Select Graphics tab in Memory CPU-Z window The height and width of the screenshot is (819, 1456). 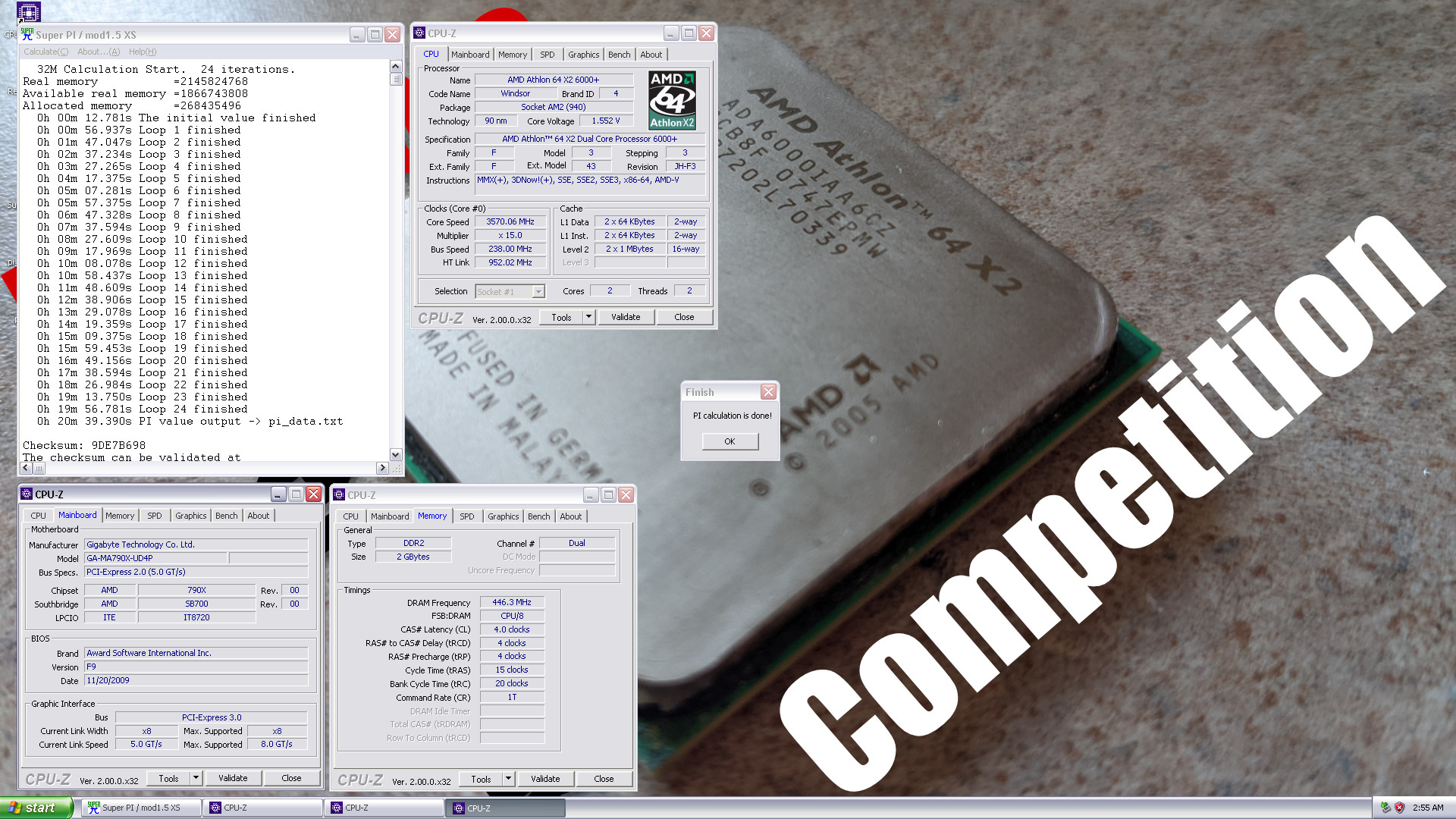pos(504,516)
